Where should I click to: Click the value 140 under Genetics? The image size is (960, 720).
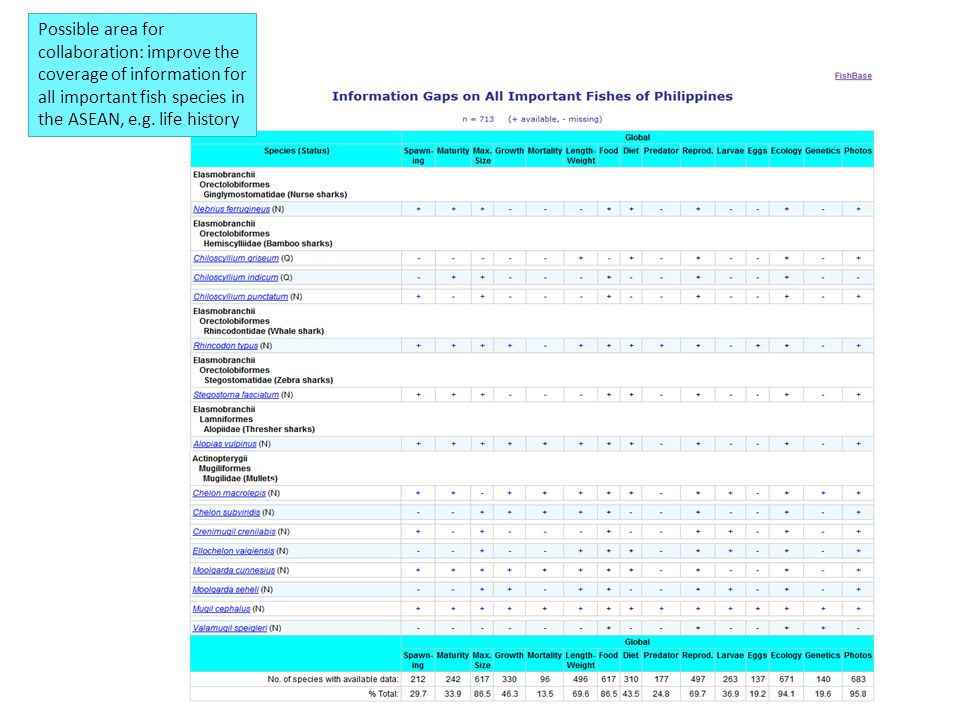pyautogui.click(x=823, y=679)
